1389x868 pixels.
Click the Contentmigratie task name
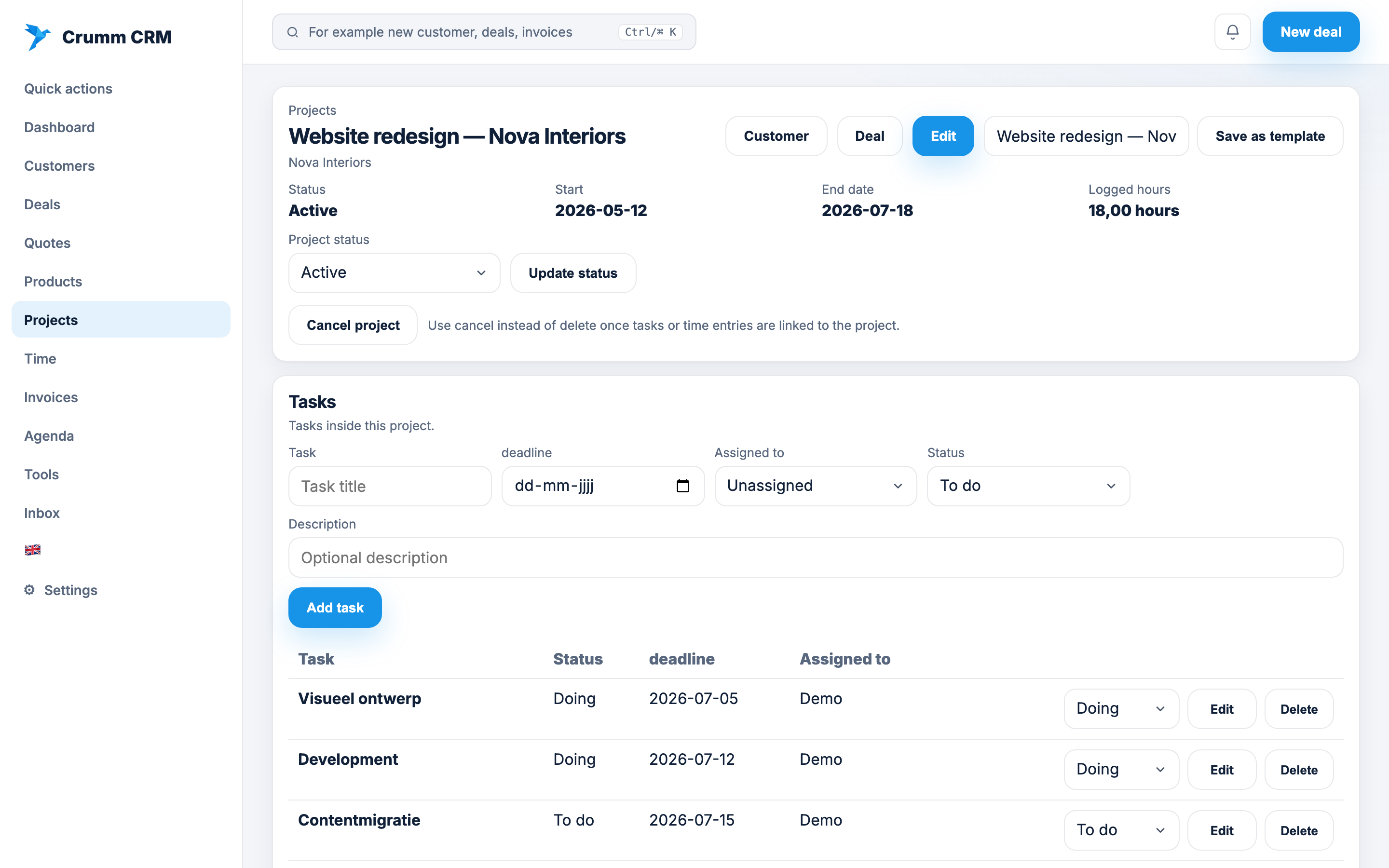point(359,820)
